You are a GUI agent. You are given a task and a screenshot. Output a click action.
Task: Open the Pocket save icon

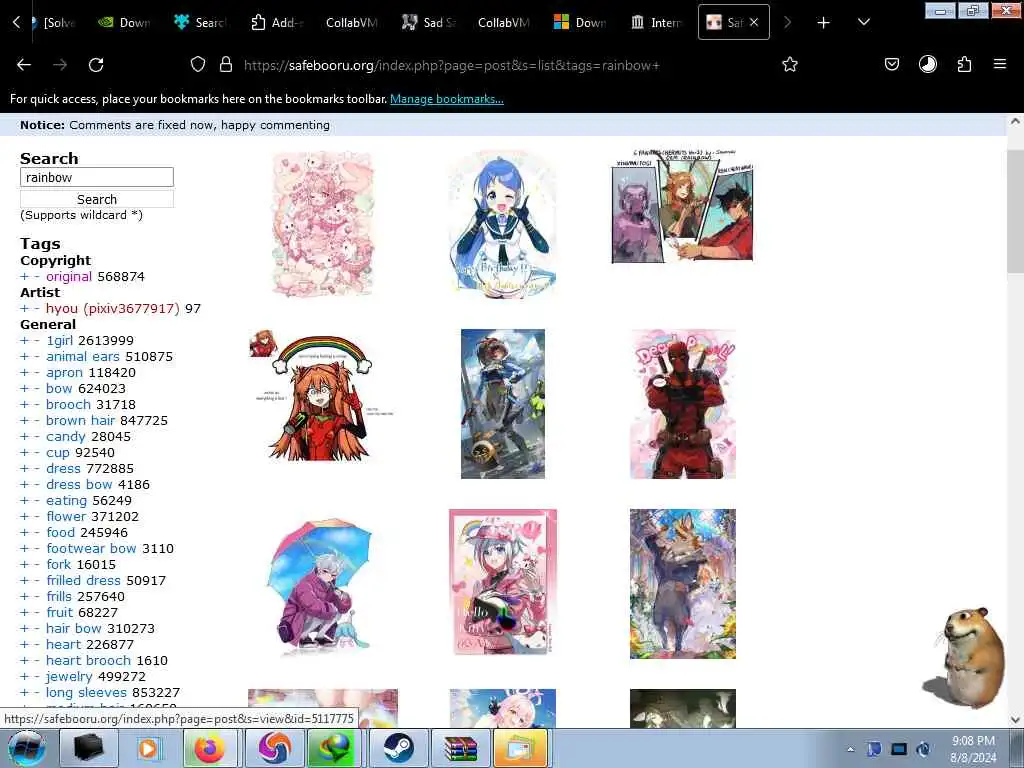pos(891,65)
